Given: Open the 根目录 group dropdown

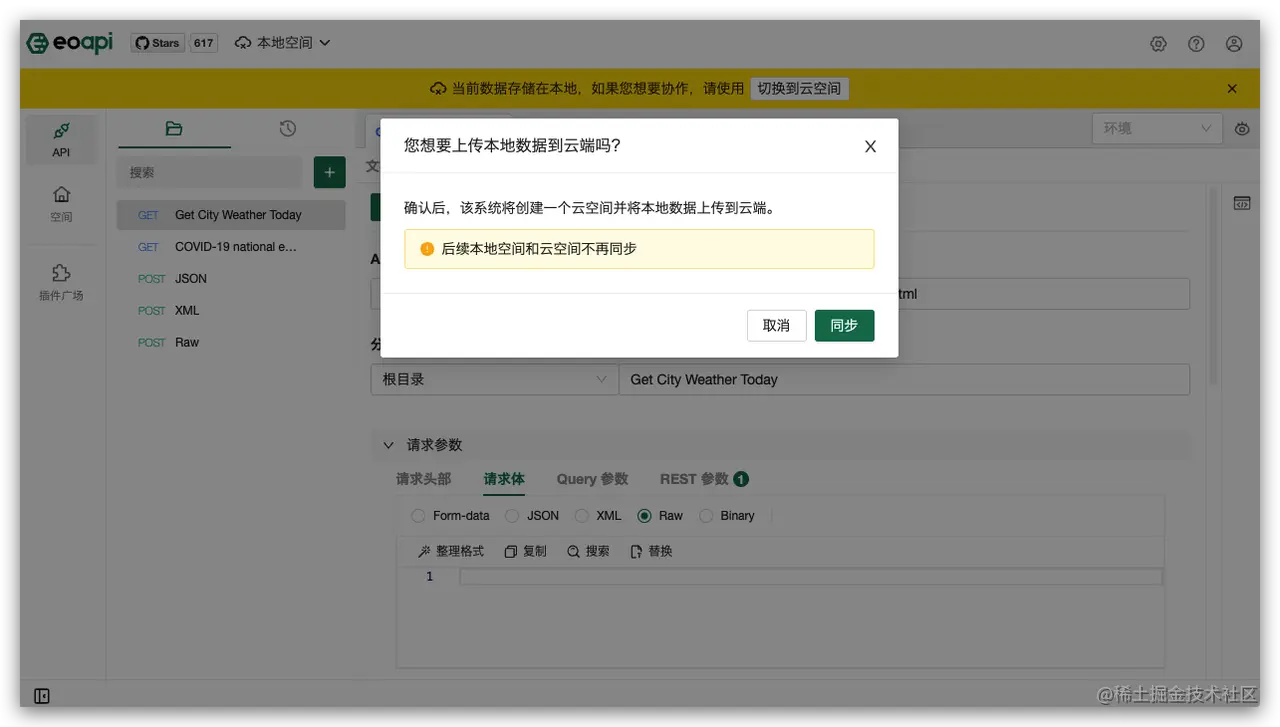Looking at the screenshot, I should [494, 380].
